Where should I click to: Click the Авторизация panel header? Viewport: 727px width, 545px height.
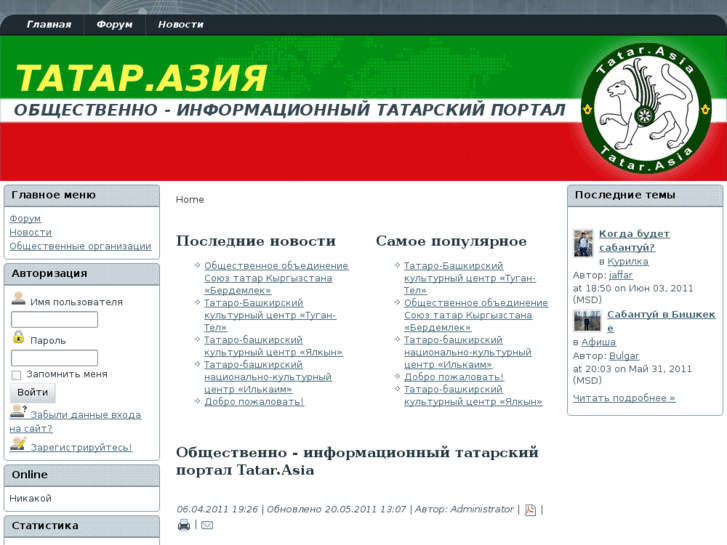[82, 274]
